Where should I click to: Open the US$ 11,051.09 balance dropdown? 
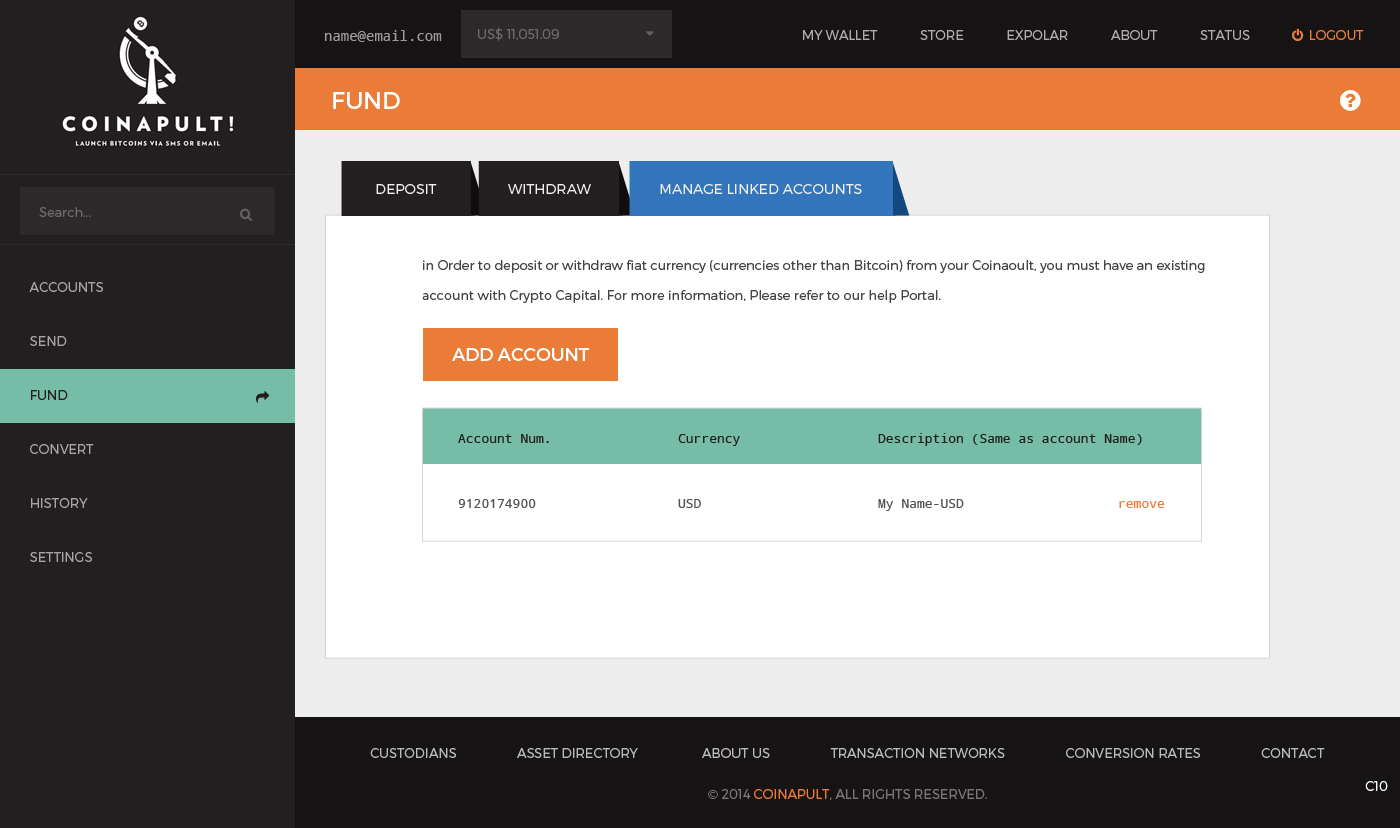pyautogui.click(x=566, y=34)
